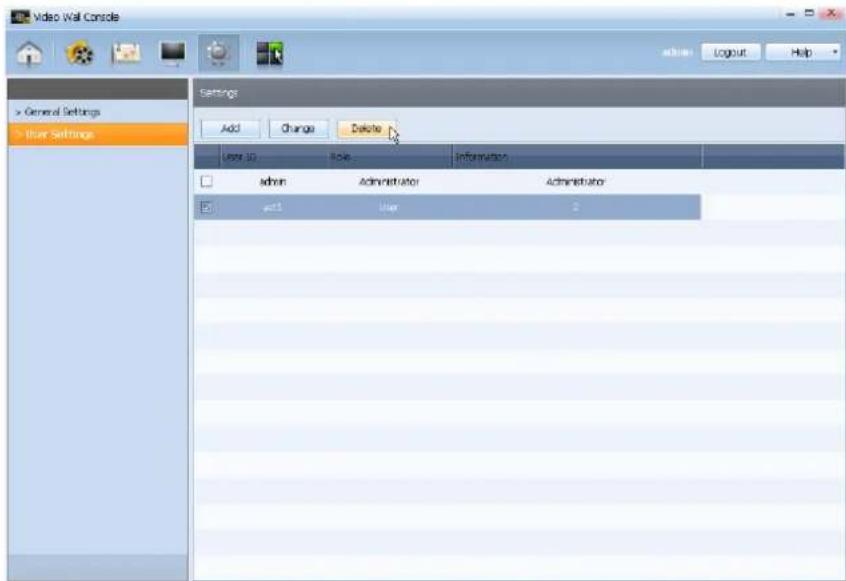Screen dimensions: 846x581
Task: Minimize the Video Wall Console window
Action: click(791, 15)
